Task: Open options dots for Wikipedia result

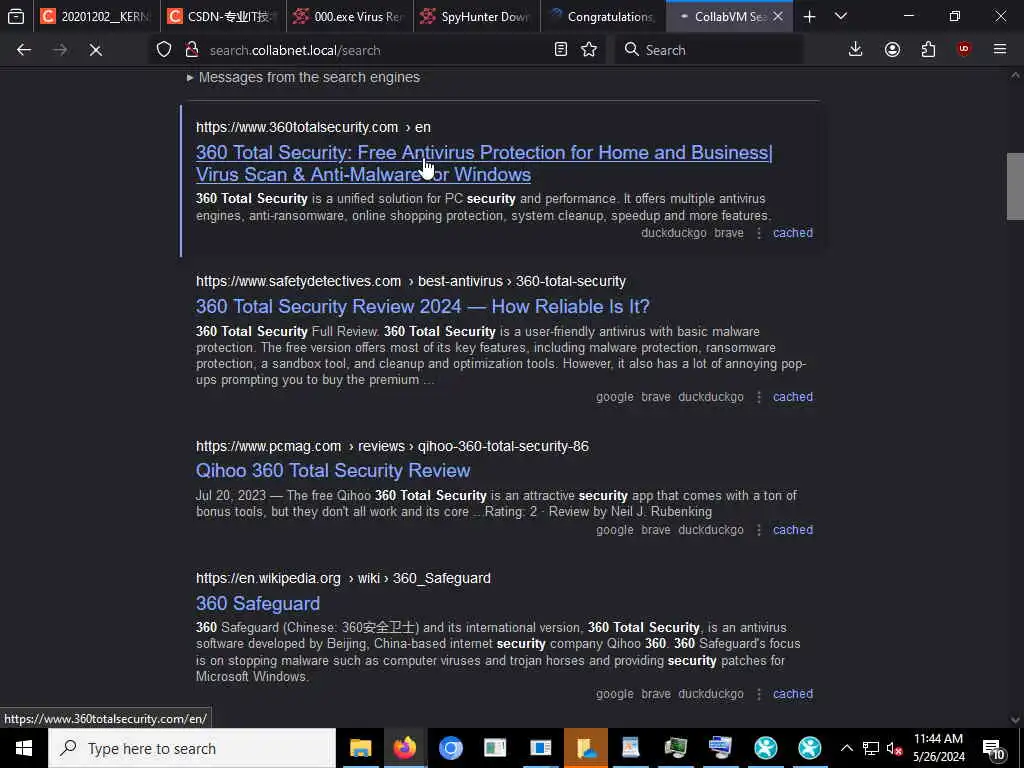Action: point(759,694)
